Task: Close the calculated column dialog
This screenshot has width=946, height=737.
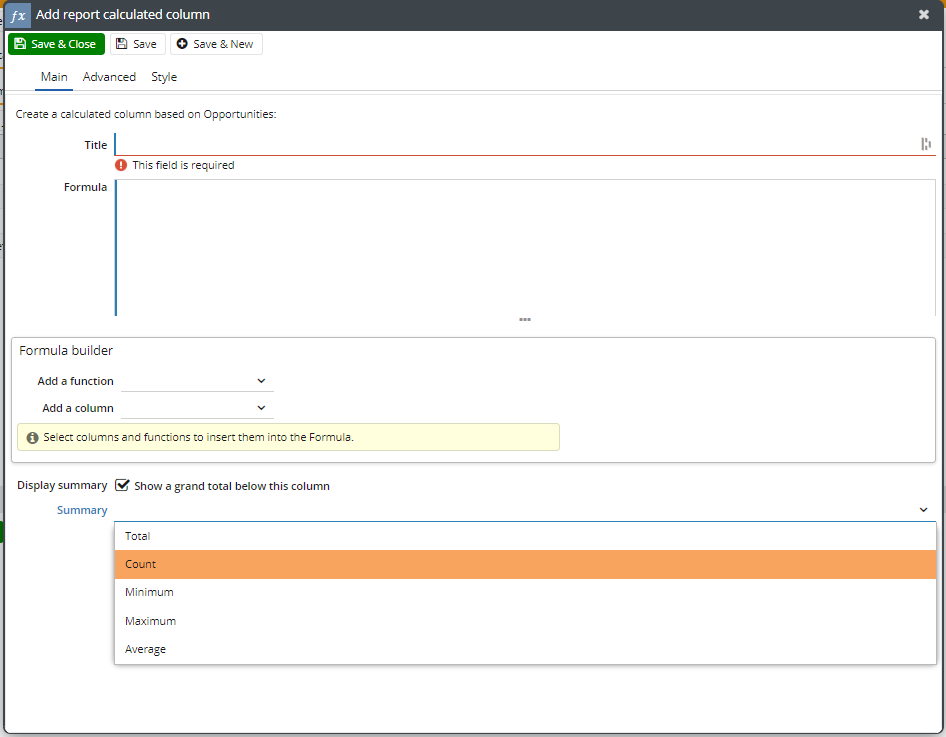Action: (x=924, y=15)
